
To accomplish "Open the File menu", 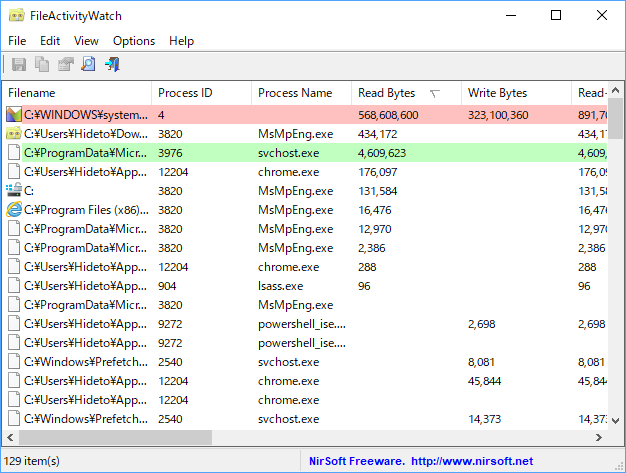I will click(17, 41).
